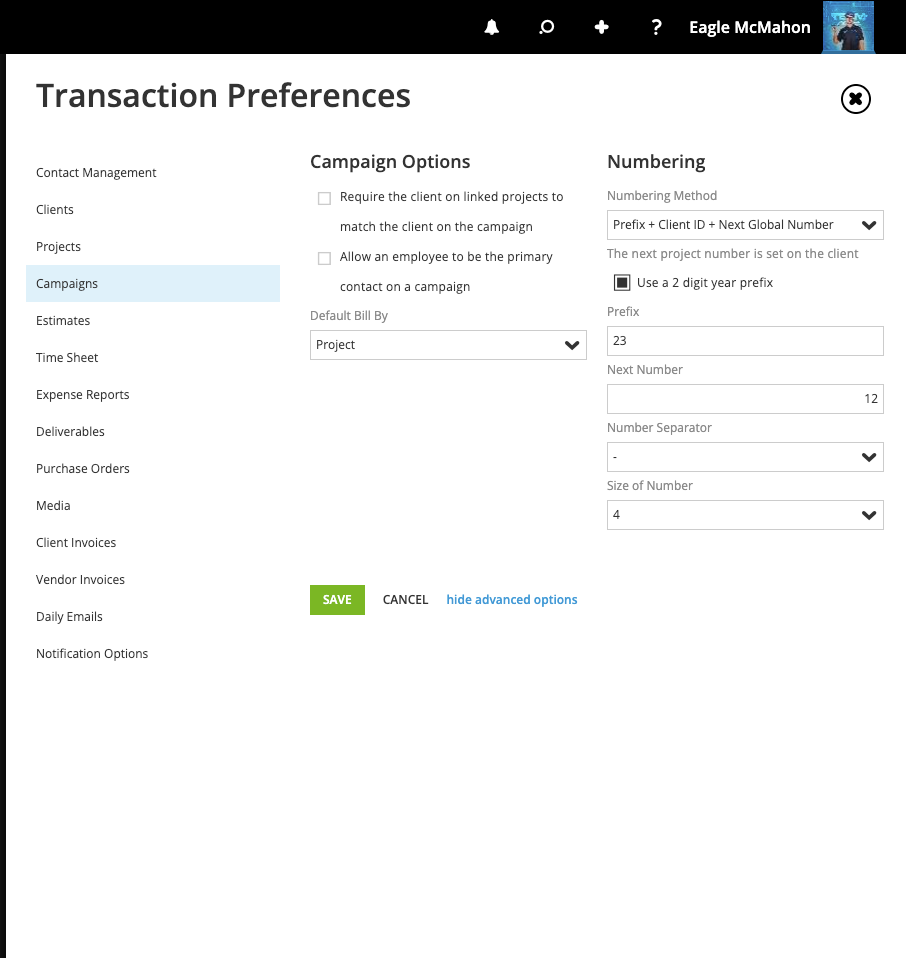This screenshot has height=958, width=907.
Task: Click Eagle McMahon profile avatar
Action: tap(848, 27)
